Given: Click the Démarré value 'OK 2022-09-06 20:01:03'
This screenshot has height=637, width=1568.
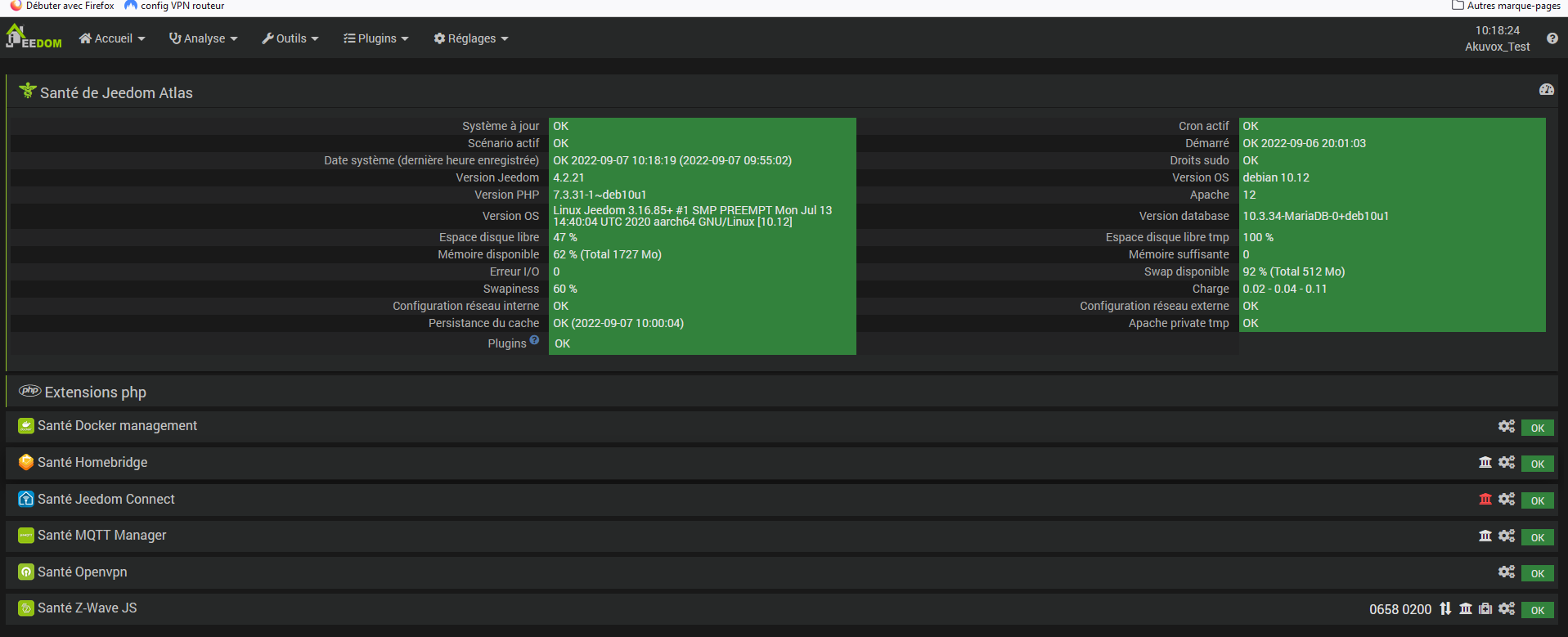Looking at the screenshot, I should tap(1304, 143).
